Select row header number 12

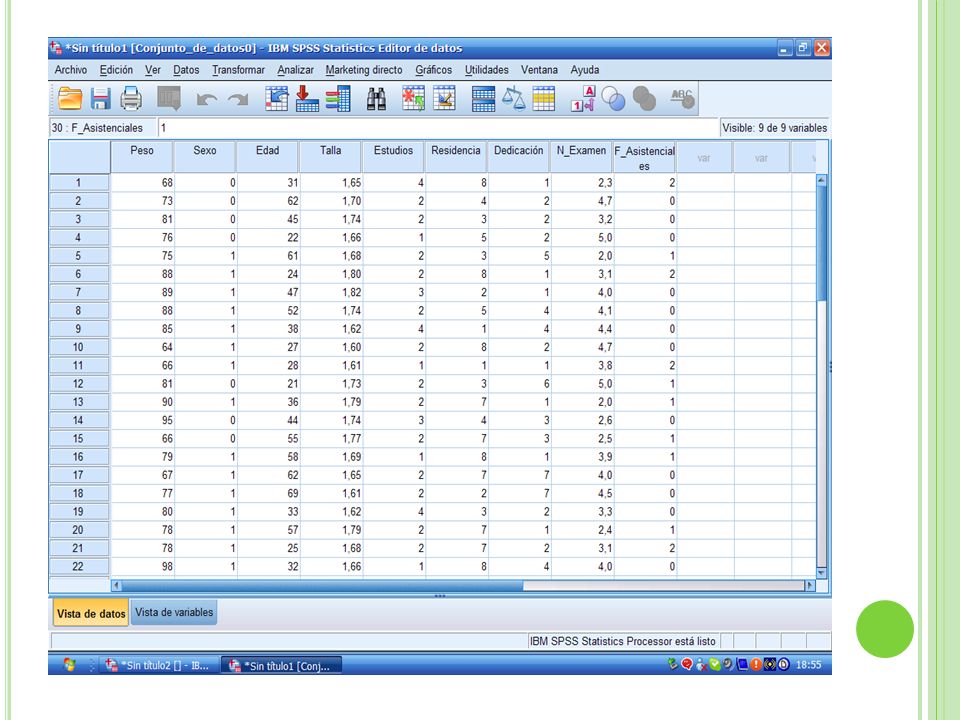[x=79, y=384]
